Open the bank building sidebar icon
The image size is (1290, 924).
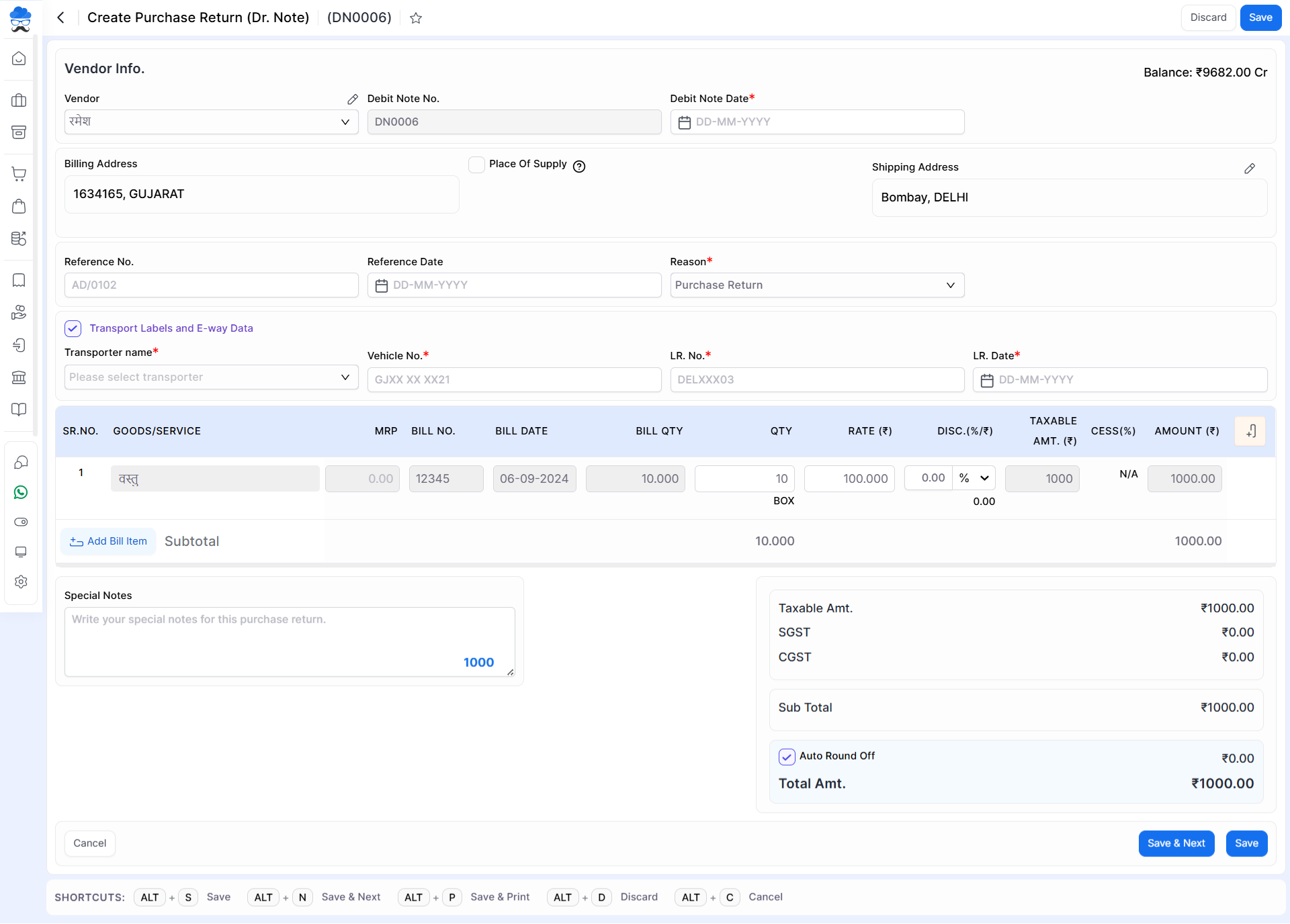click(19, 377)
